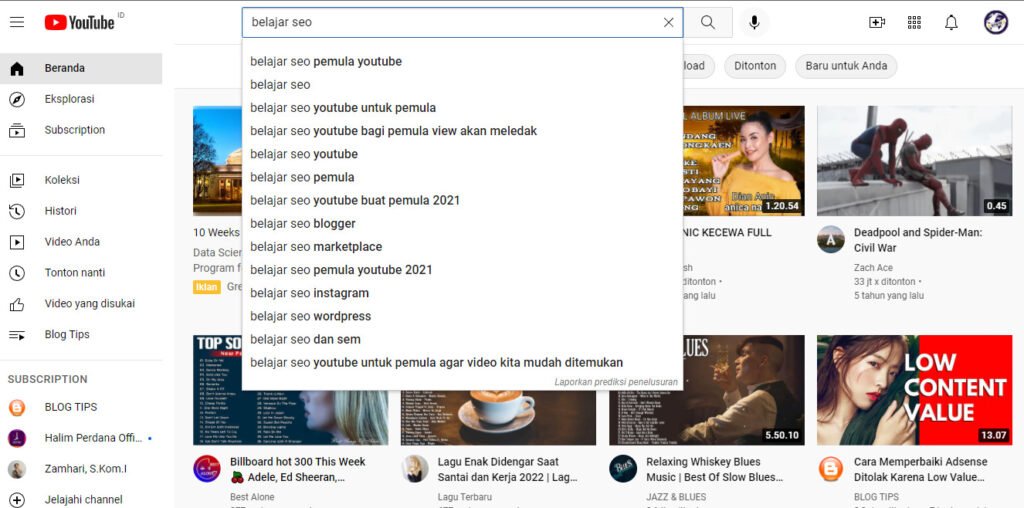The width and height of the screenshot is (1024, 508).
Task: Click 'Lagu Enak Didengar Saat Santai' title
Action: click(507, 469)
